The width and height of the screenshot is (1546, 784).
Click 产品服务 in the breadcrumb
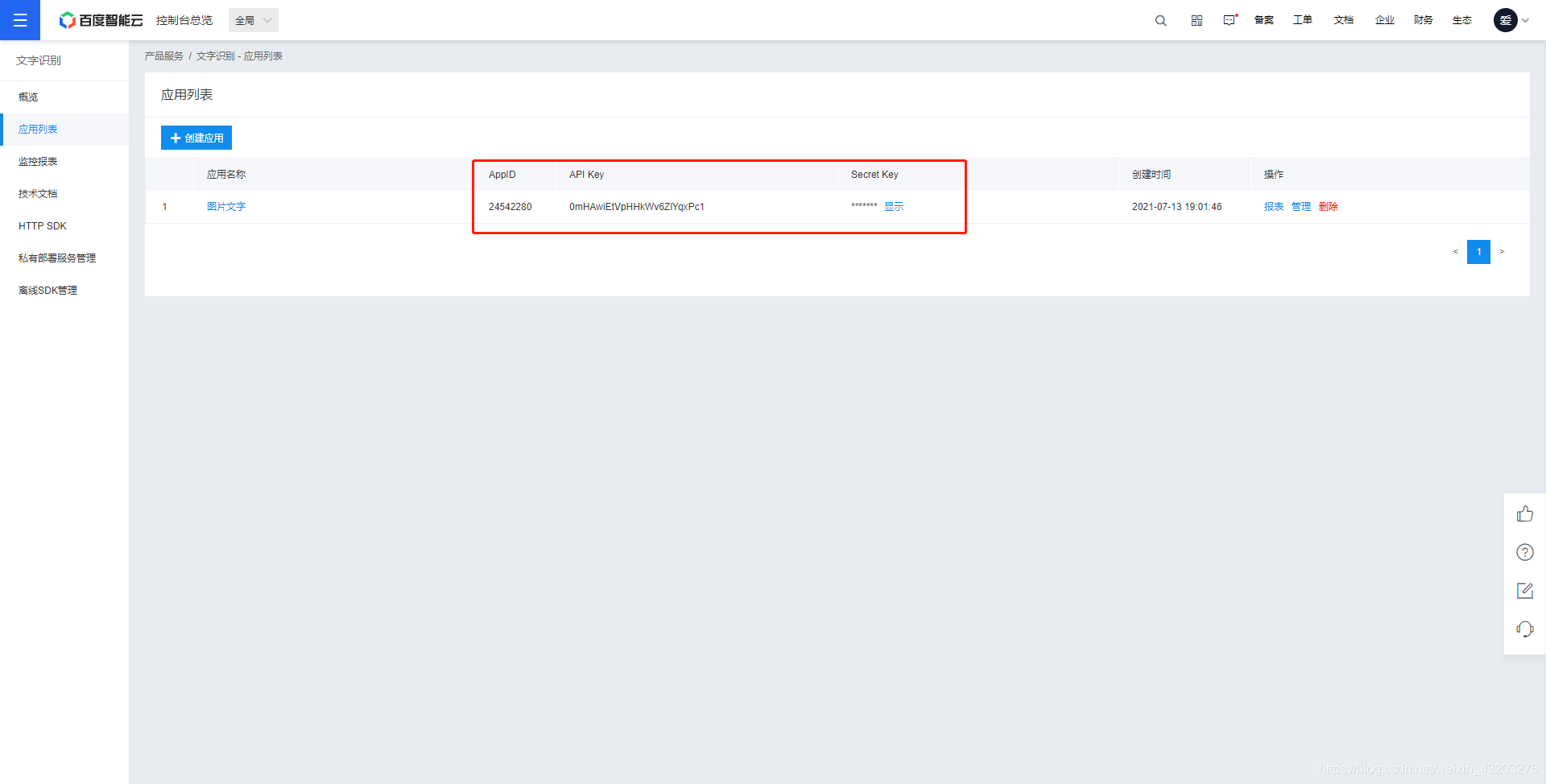tap(164, 56)
